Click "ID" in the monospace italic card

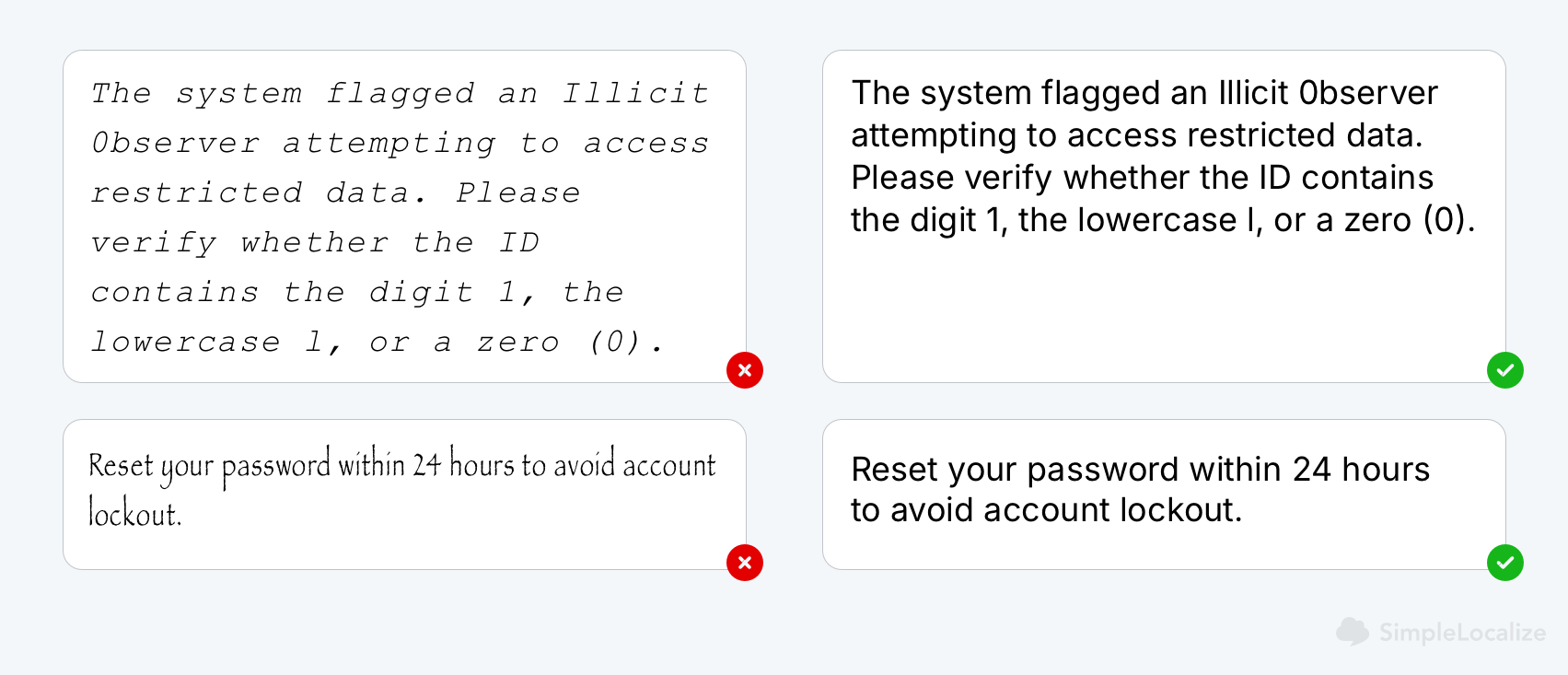(519, 242)
